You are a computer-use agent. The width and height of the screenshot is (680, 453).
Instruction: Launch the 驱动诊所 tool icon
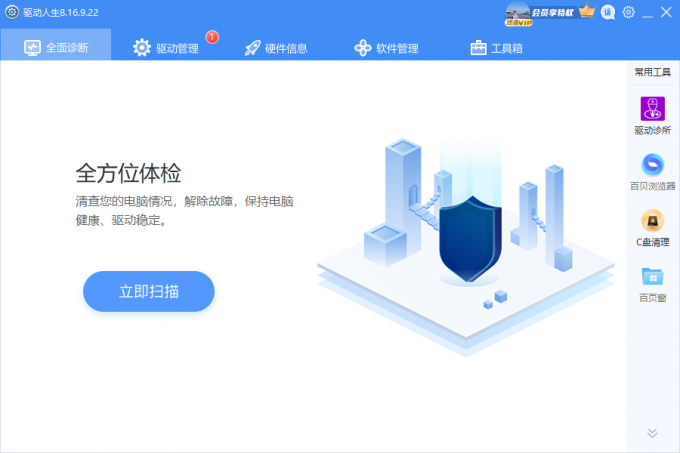pyautogui.click(x=652, y=108)
